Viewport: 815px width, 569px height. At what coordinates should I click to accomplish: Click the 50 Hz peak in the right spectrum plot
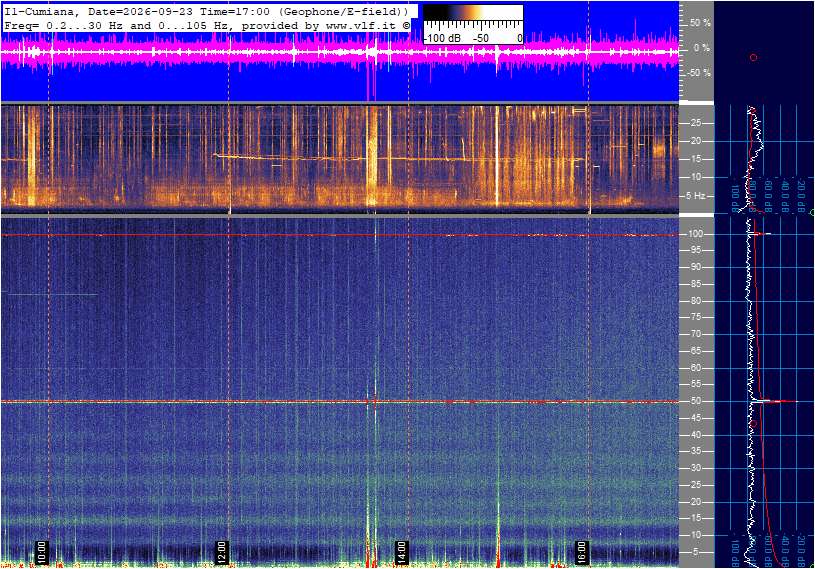(774, 401)
